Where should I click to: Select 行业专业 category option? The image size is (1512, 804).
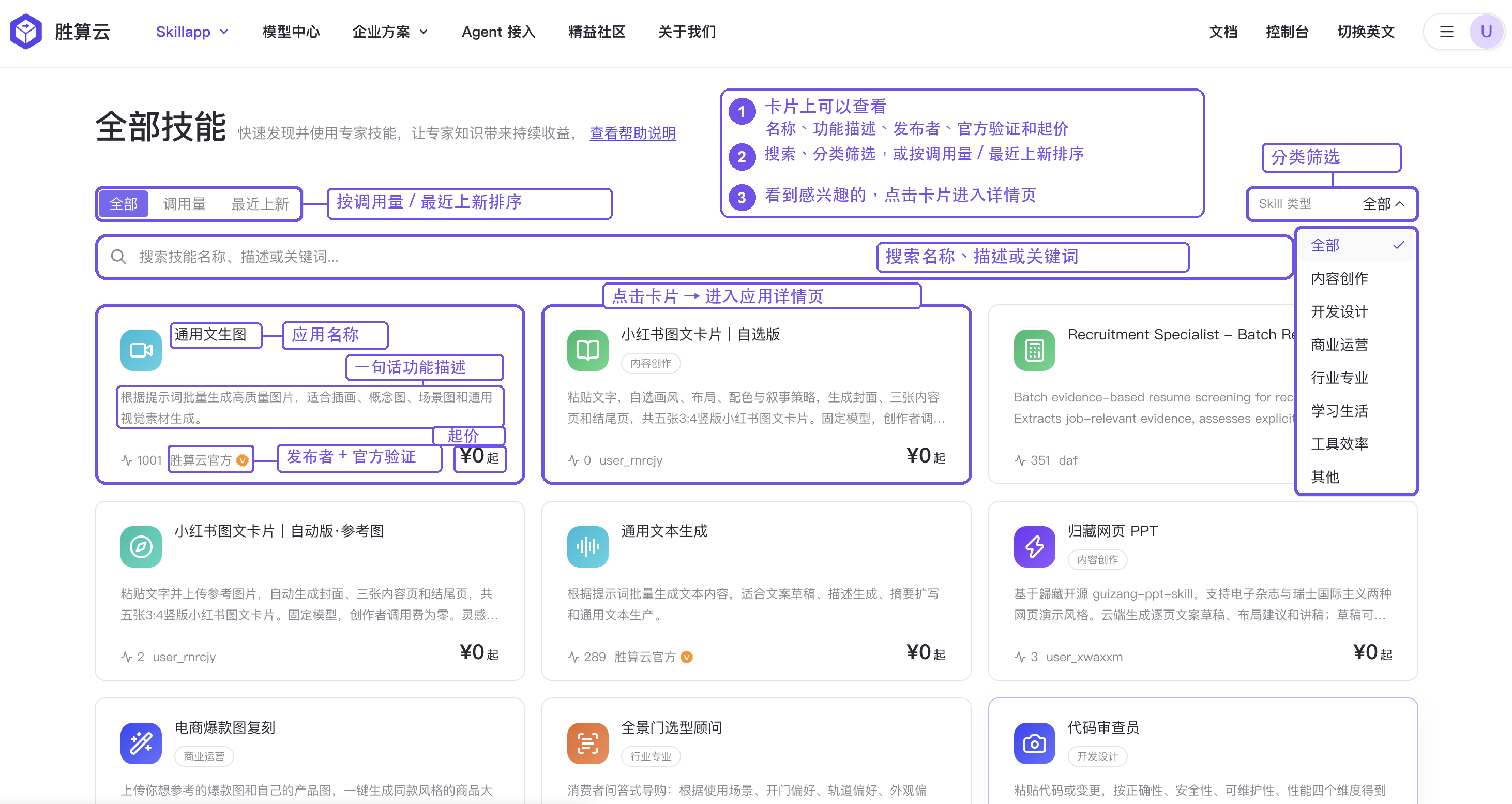(1356, 378)
